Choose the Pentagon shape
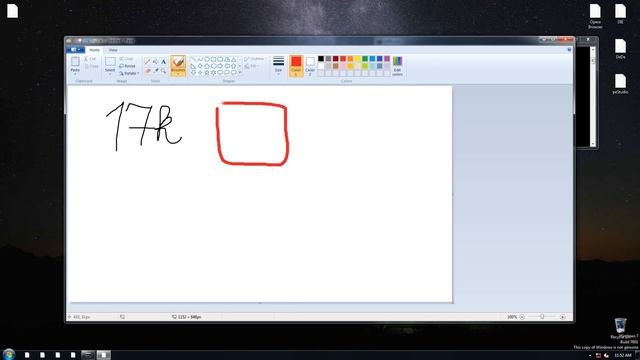Viewport: 640px width, 360px height. [207, 66]
